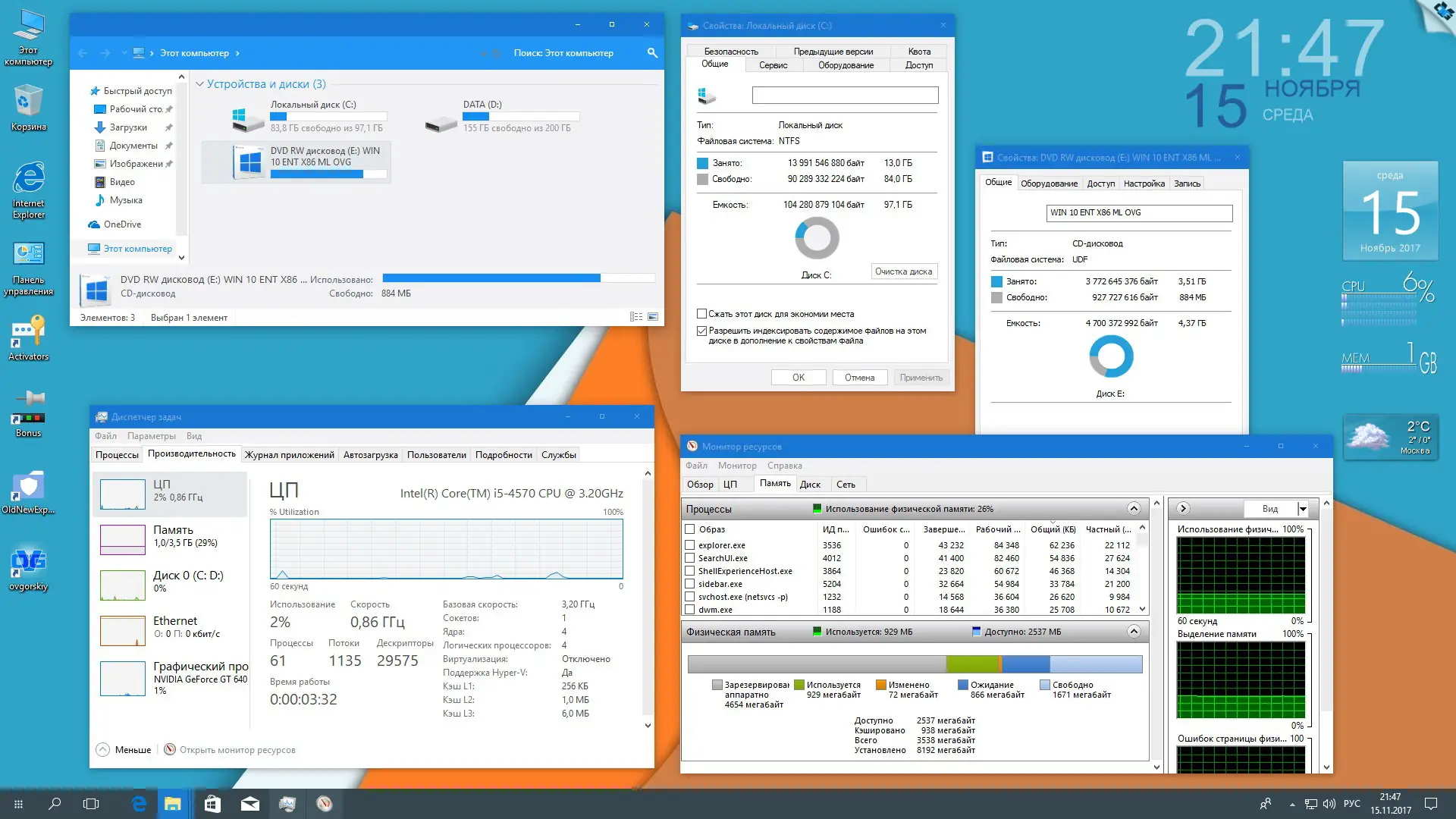Click the Очистка диска button
The width and height of the screenshot is (1456, 819).
[x=903, y=271]
